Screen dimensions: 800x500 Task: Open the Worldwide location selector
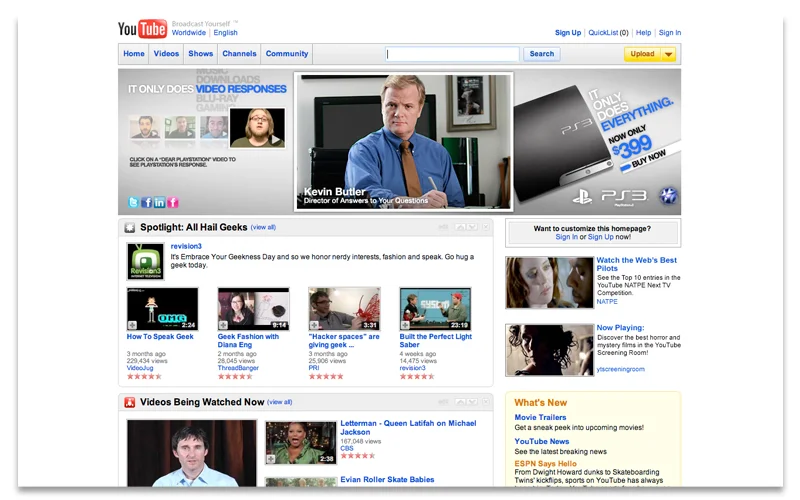pos(189,33)
